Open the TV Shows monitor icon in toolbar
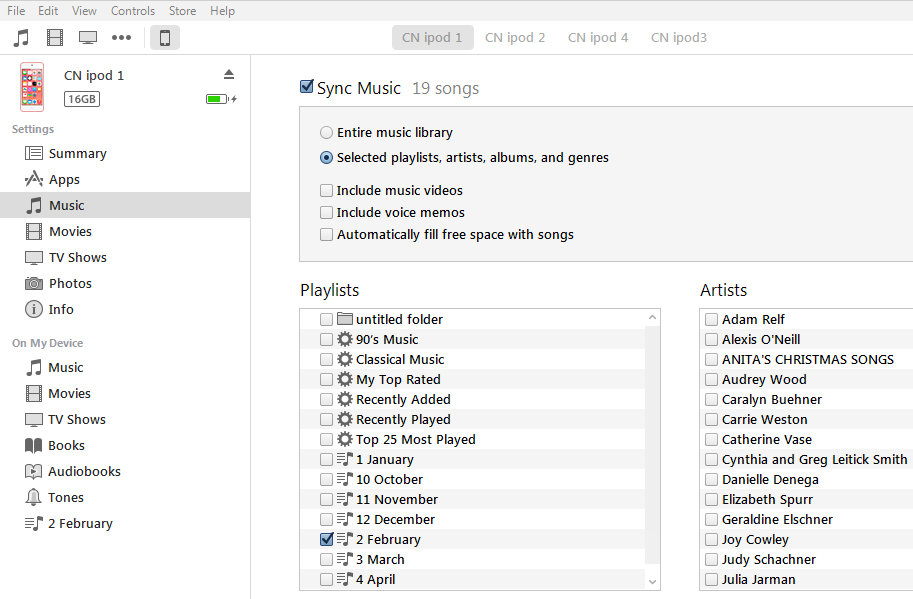The height and width of the screenshot is (599, 913). [88, 38]
